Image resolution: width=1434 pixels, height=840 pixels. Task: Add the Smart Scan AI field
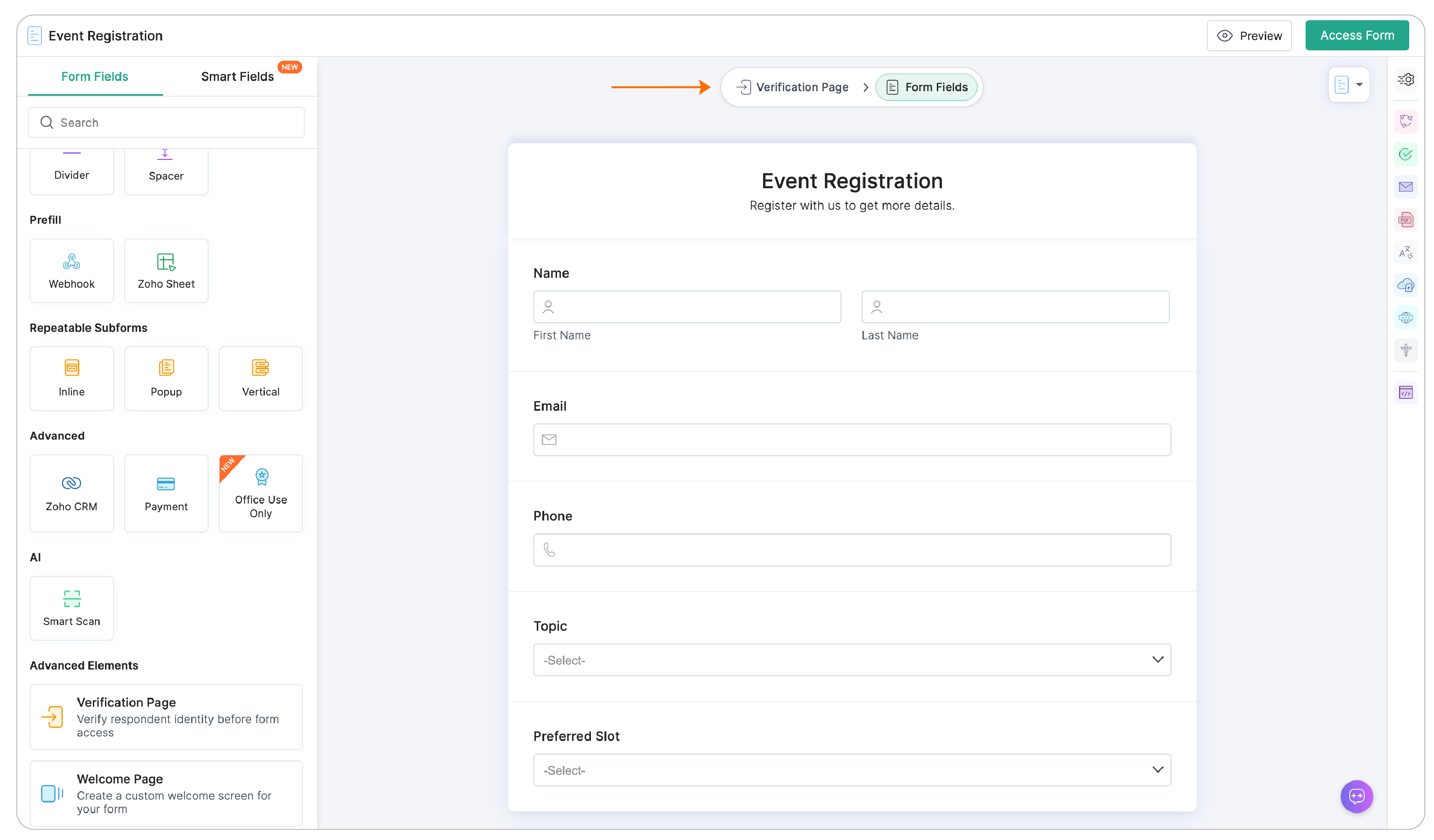coord(72,608)
